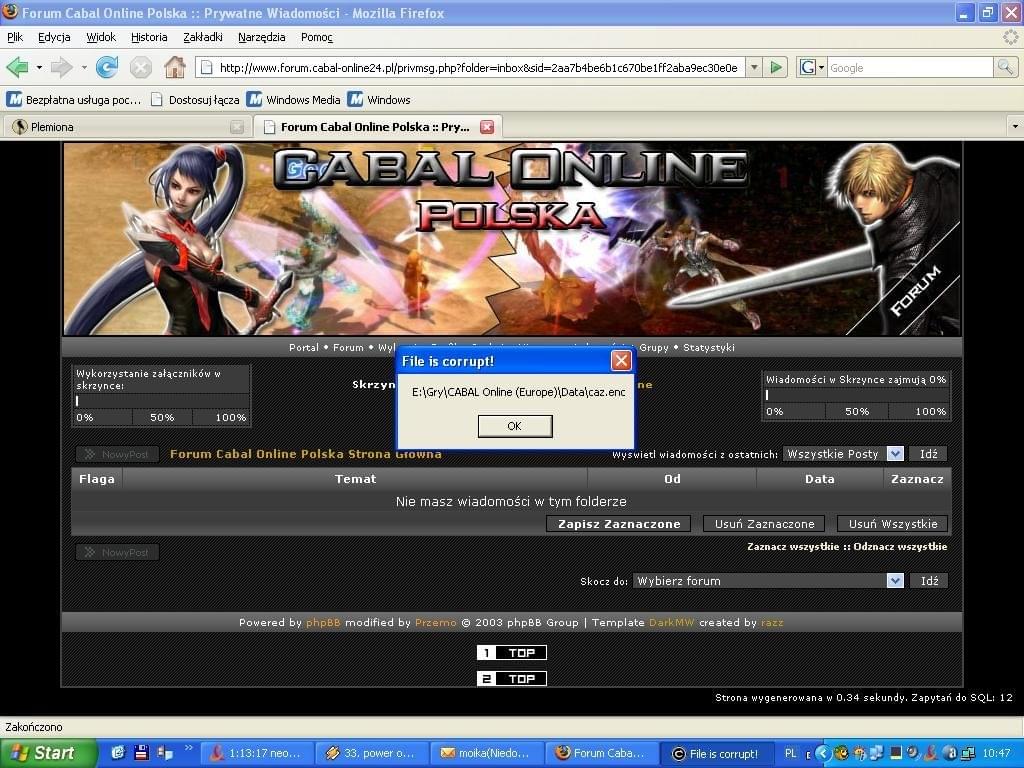Open the address bar URL history dropdown

point(754,67)
